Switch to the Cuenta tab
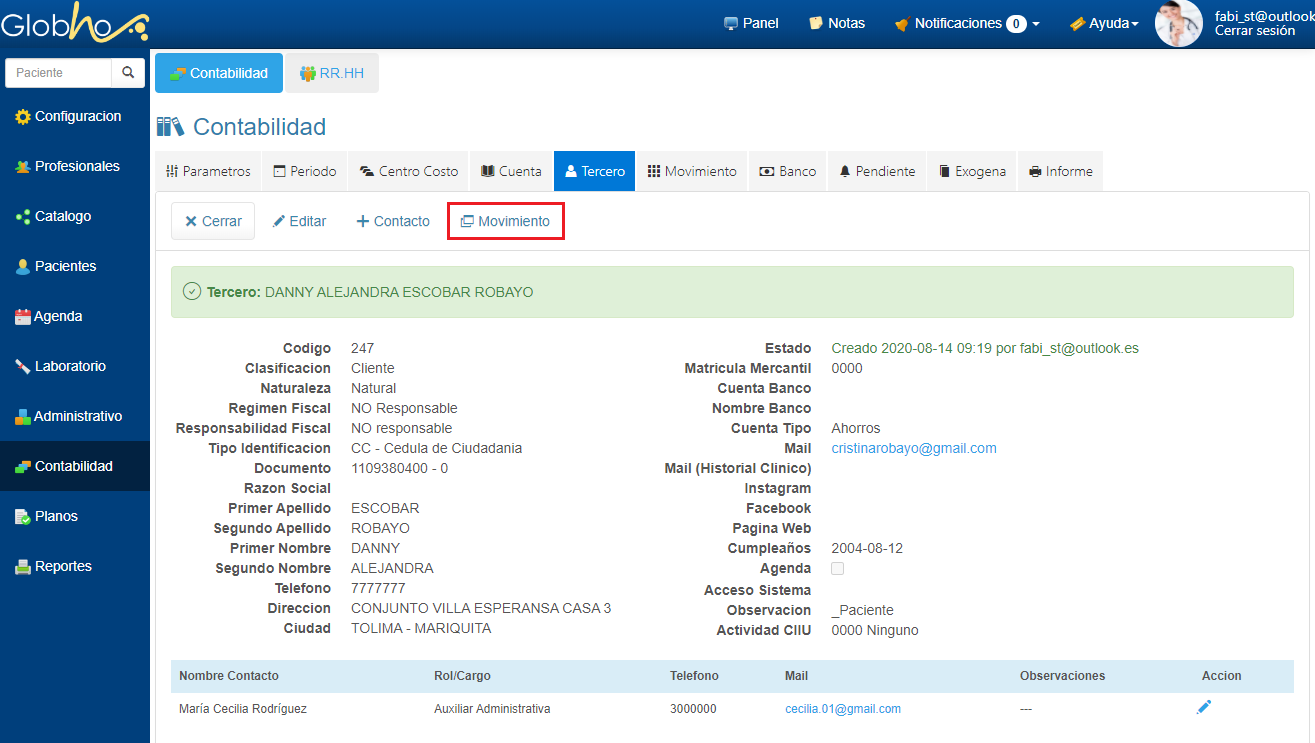Screen dimensions: 1315x743 click(x=511, y=171)
